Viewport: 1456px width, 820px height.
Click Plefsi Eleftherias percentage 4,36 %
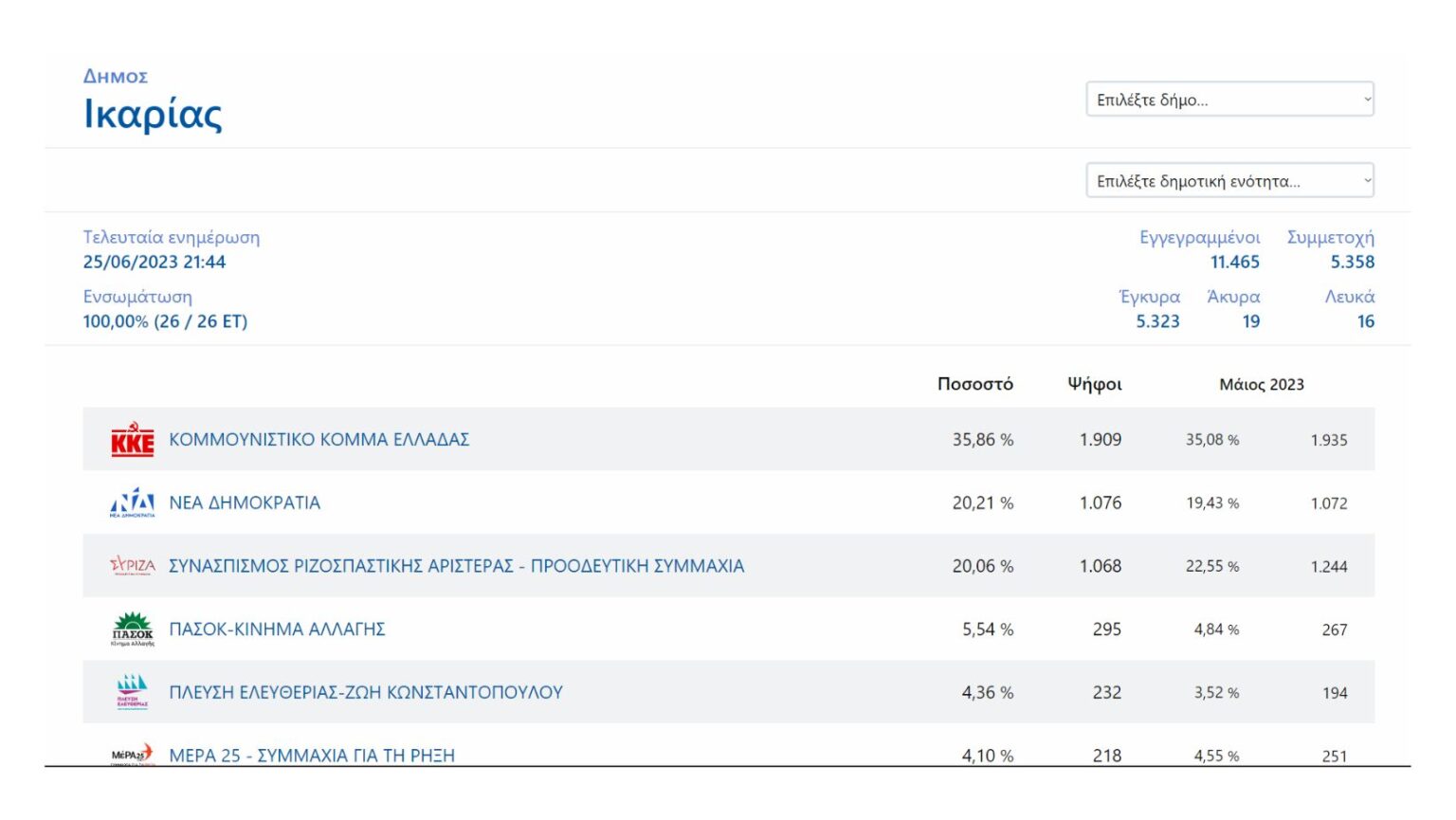click(x=988, y=693)
